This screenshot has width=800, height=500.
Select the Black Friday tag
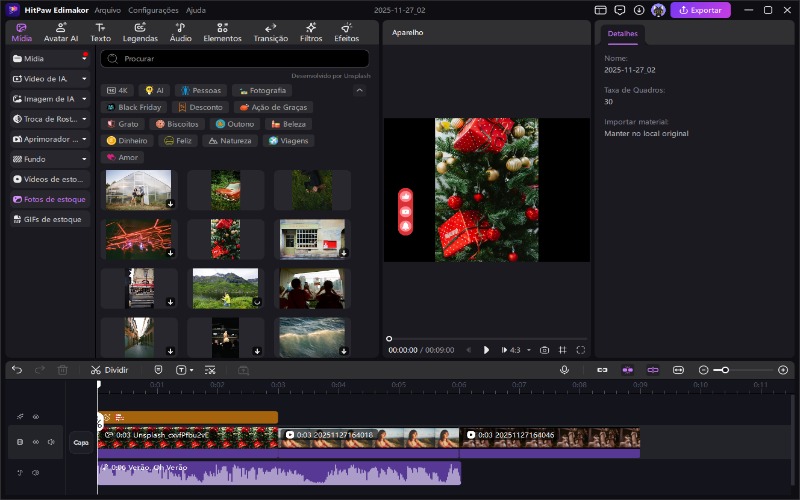pos(134,107)
